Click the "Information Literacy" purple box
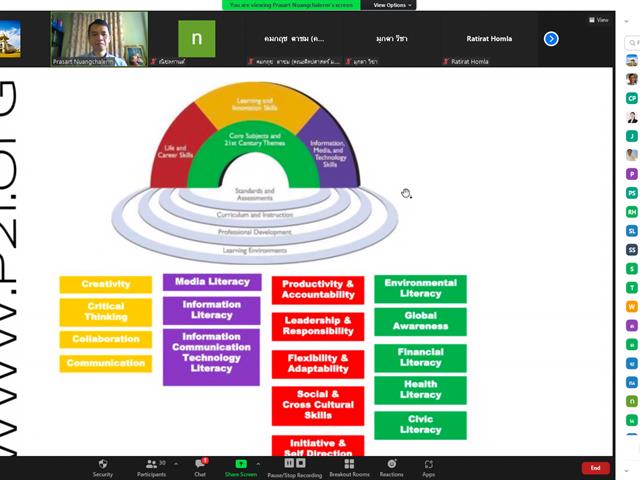 [x=211, y=310]
